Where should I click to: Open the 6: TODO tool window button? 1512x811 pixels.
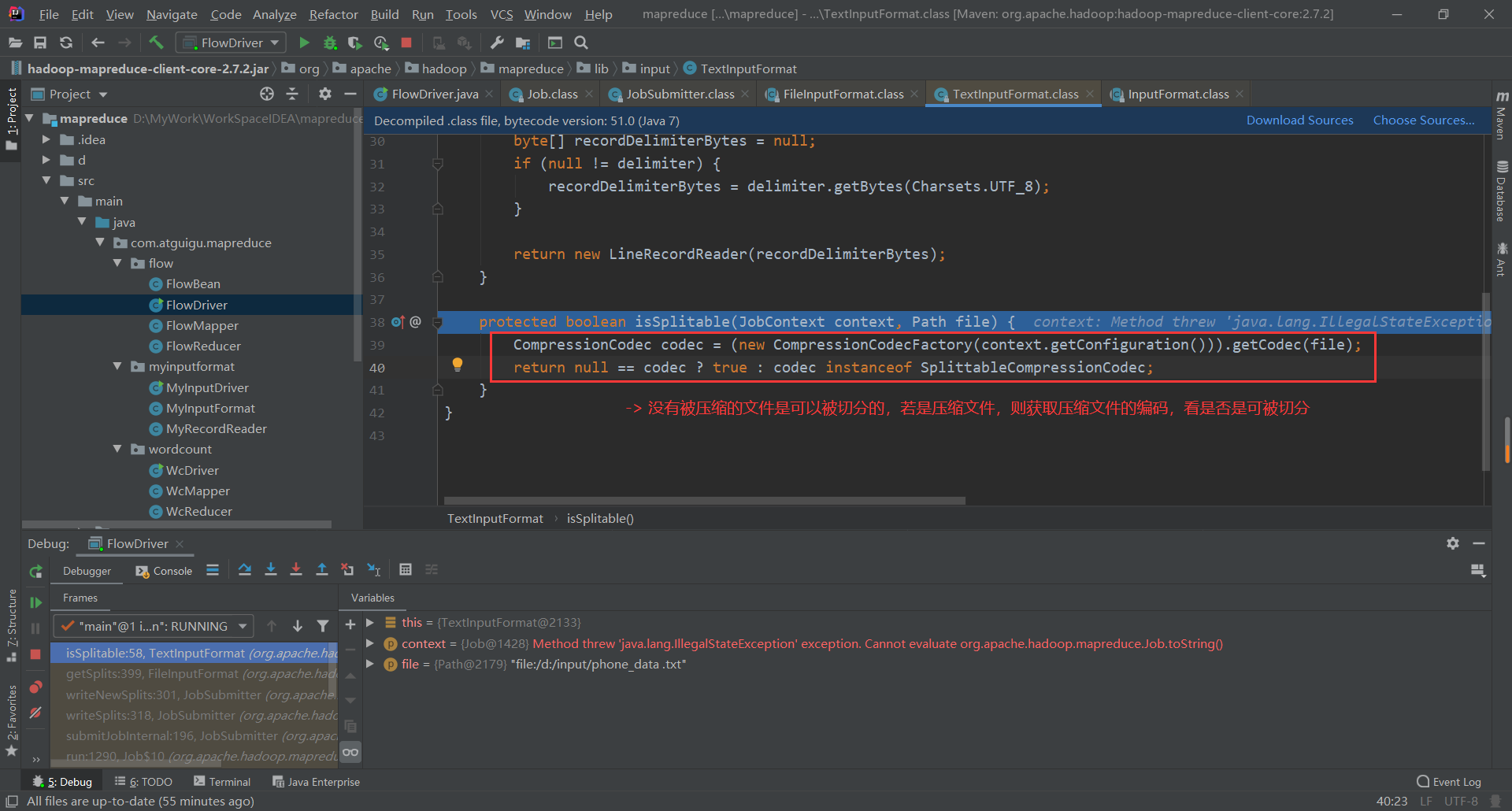pos(143,781)
